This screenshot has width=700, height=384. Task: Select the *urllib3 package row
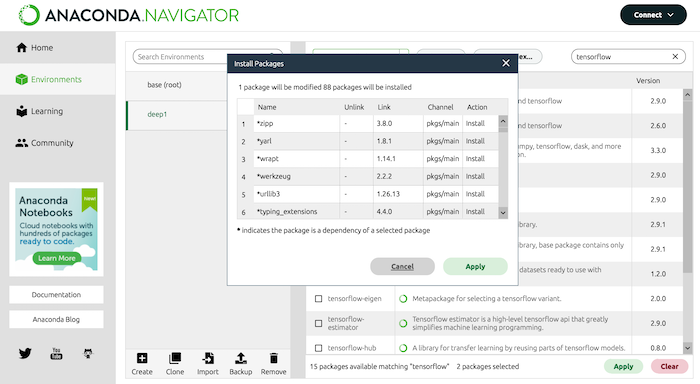click(368, 194)
